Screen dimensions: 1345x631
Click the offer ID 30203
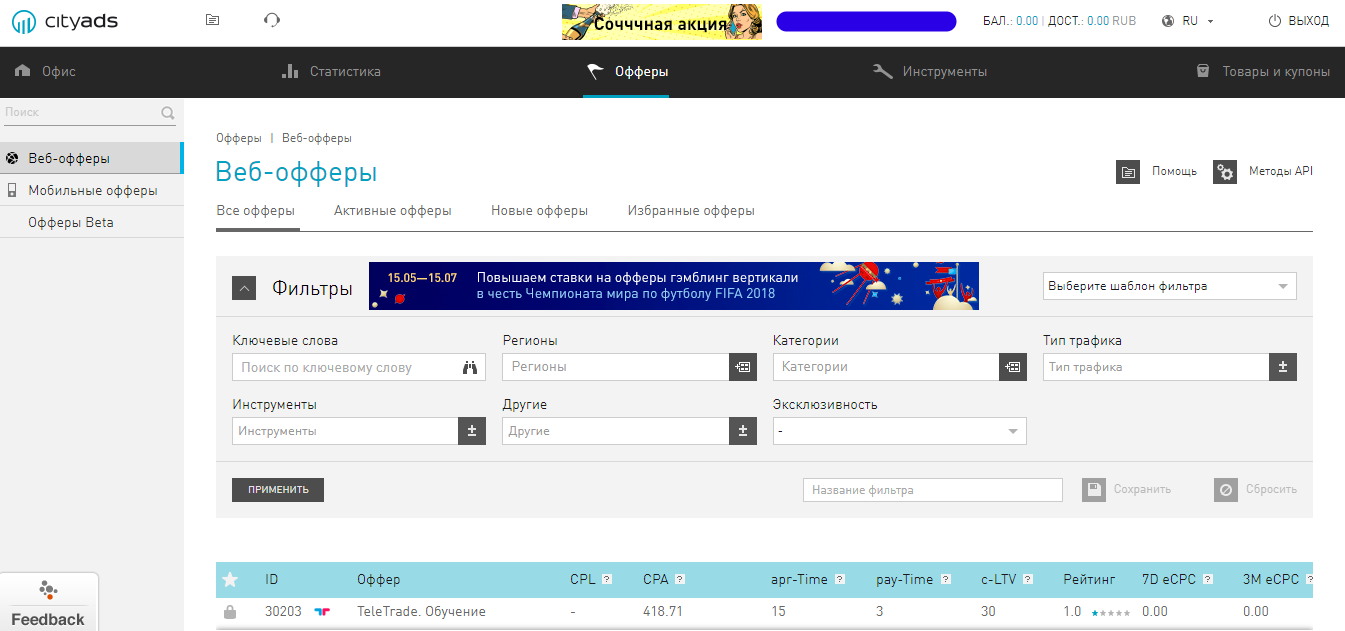[x=283, y=611]
